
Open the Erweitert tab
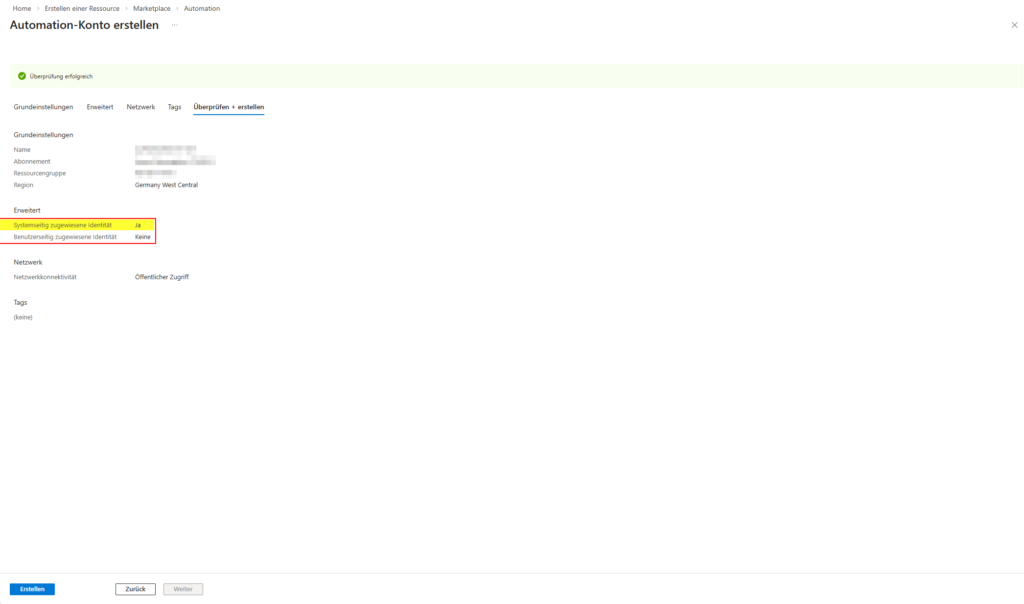tap(100, 107)
